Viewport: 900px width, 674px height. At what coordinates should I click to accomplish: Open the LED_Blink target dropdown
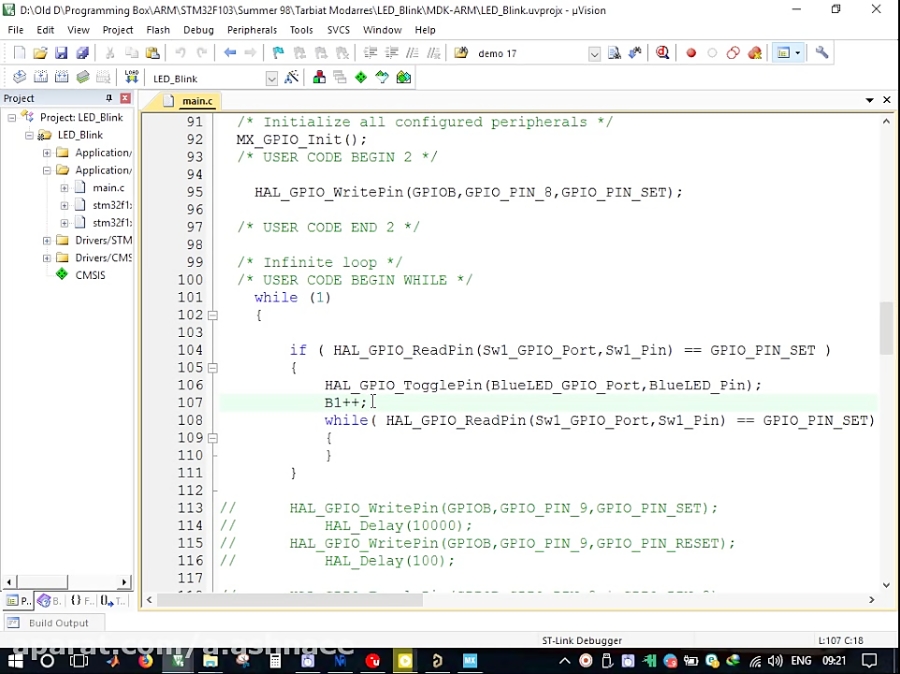271,78
